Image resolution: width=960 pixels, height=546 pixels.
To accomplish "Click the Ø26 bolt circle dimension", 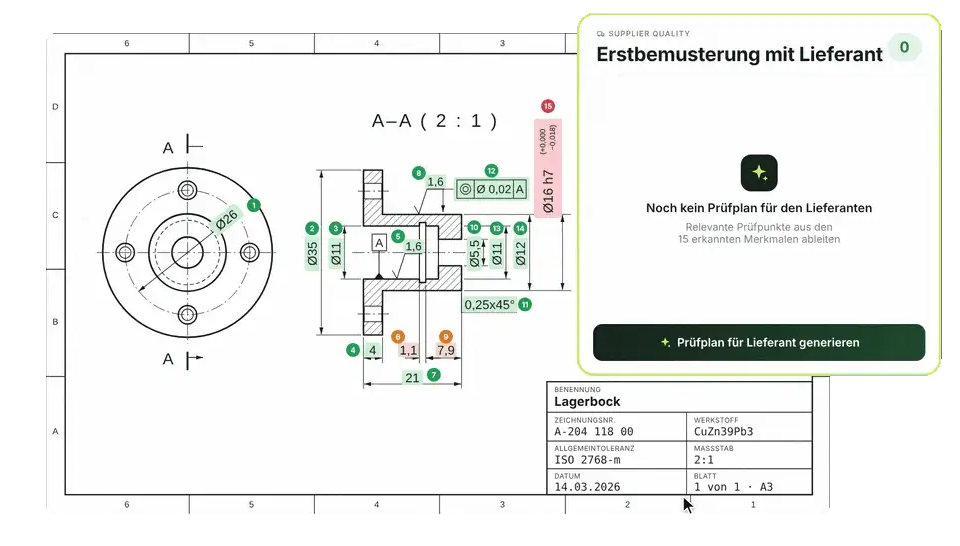I will click(227, 219).
